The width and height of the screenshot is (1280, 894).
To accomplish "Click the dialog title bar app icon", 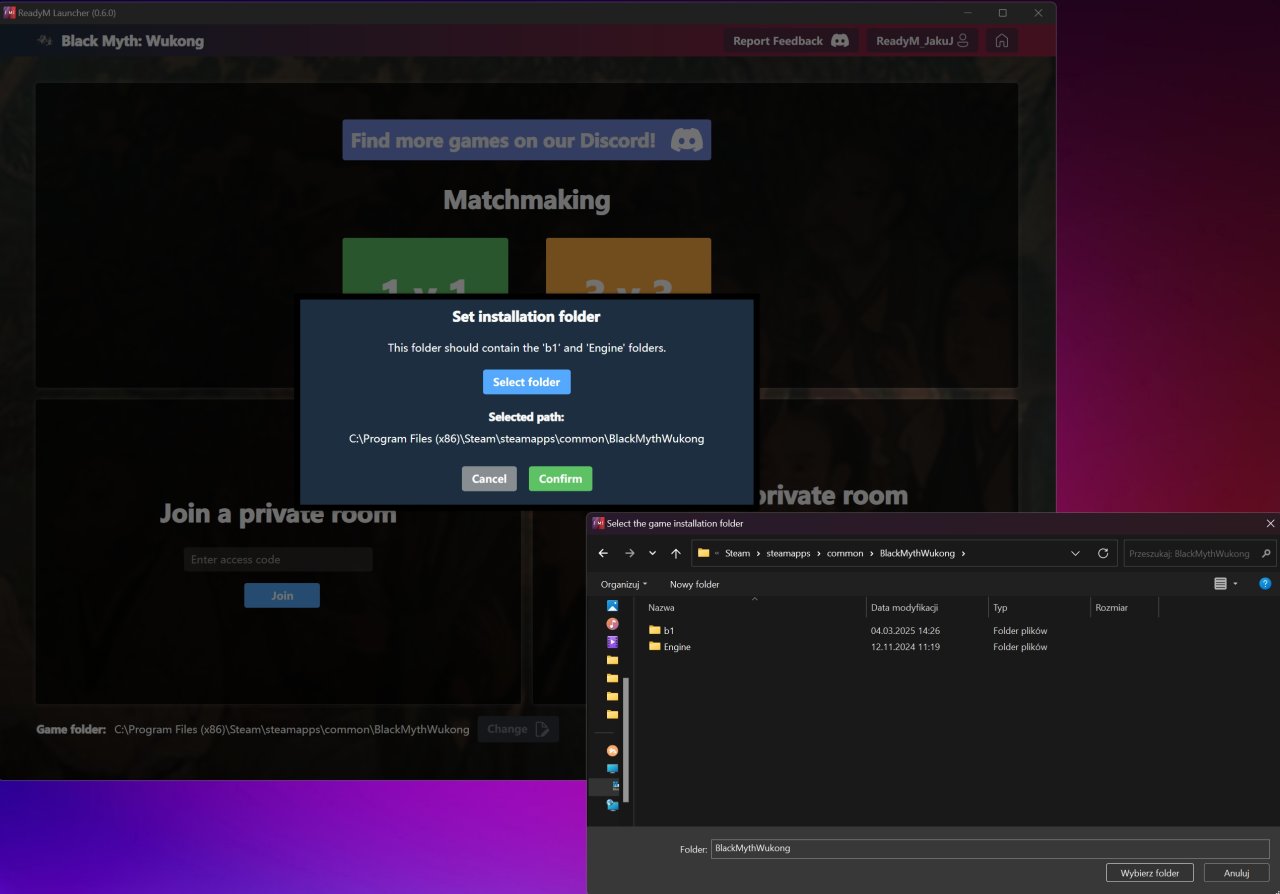I will click(x=598, y=523).
